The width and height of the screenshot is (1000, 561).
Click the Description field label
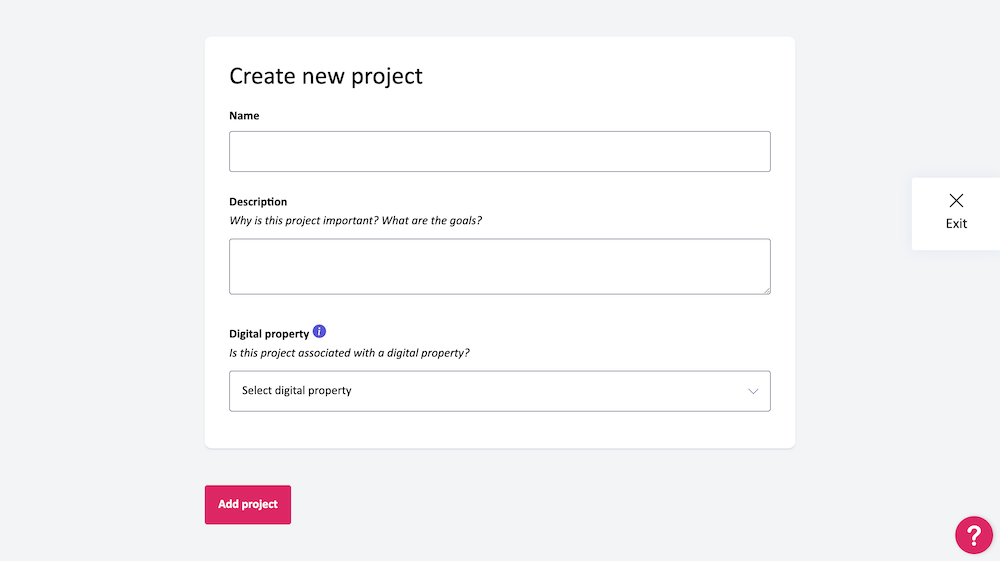(x=258, y=201)
